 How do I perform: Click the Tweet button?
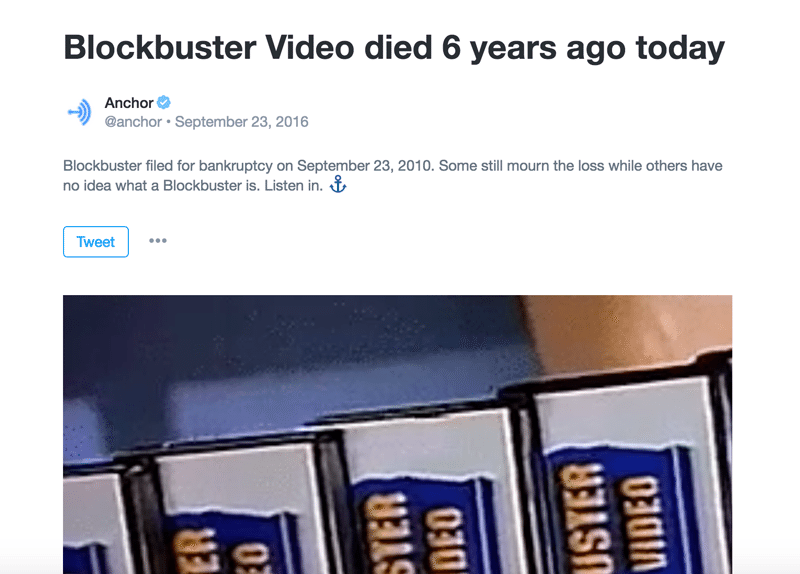click(x=96, y=242)
